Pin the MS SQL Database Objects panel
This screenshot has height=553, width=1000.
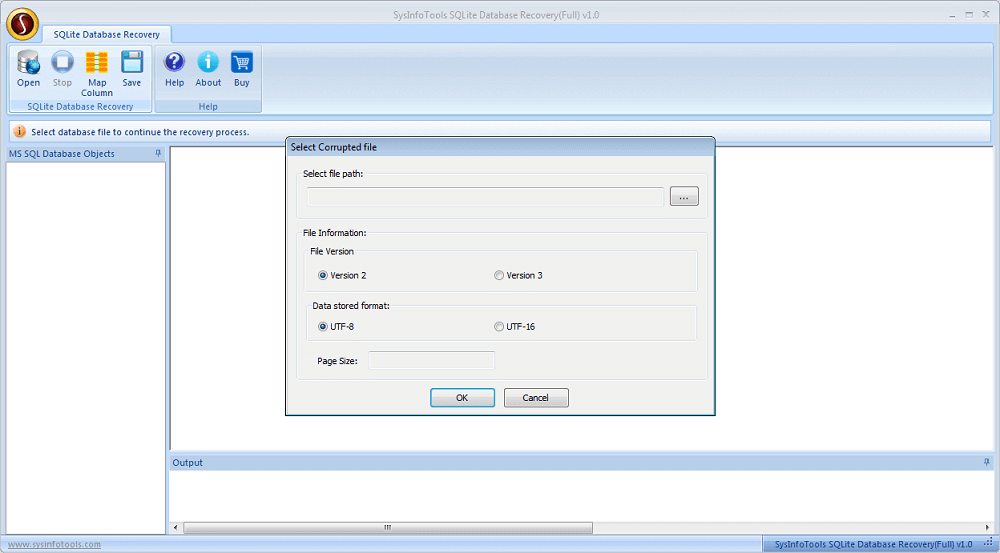tap(158, 154)
